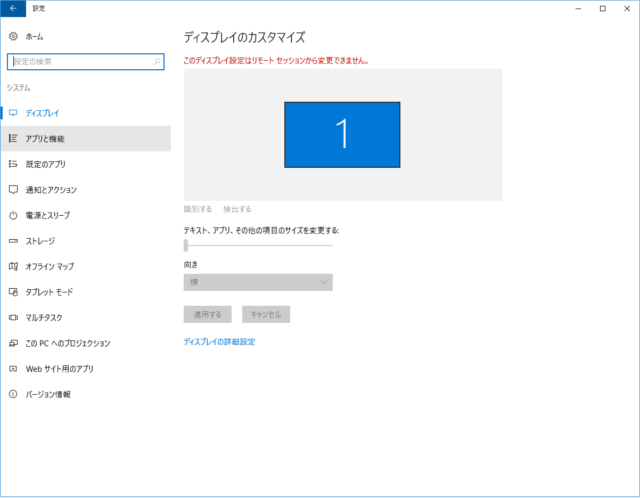This screenshot has width=640, height=498.
Task: Open ディスプレイの詳細設定 link
Action: 219,342
